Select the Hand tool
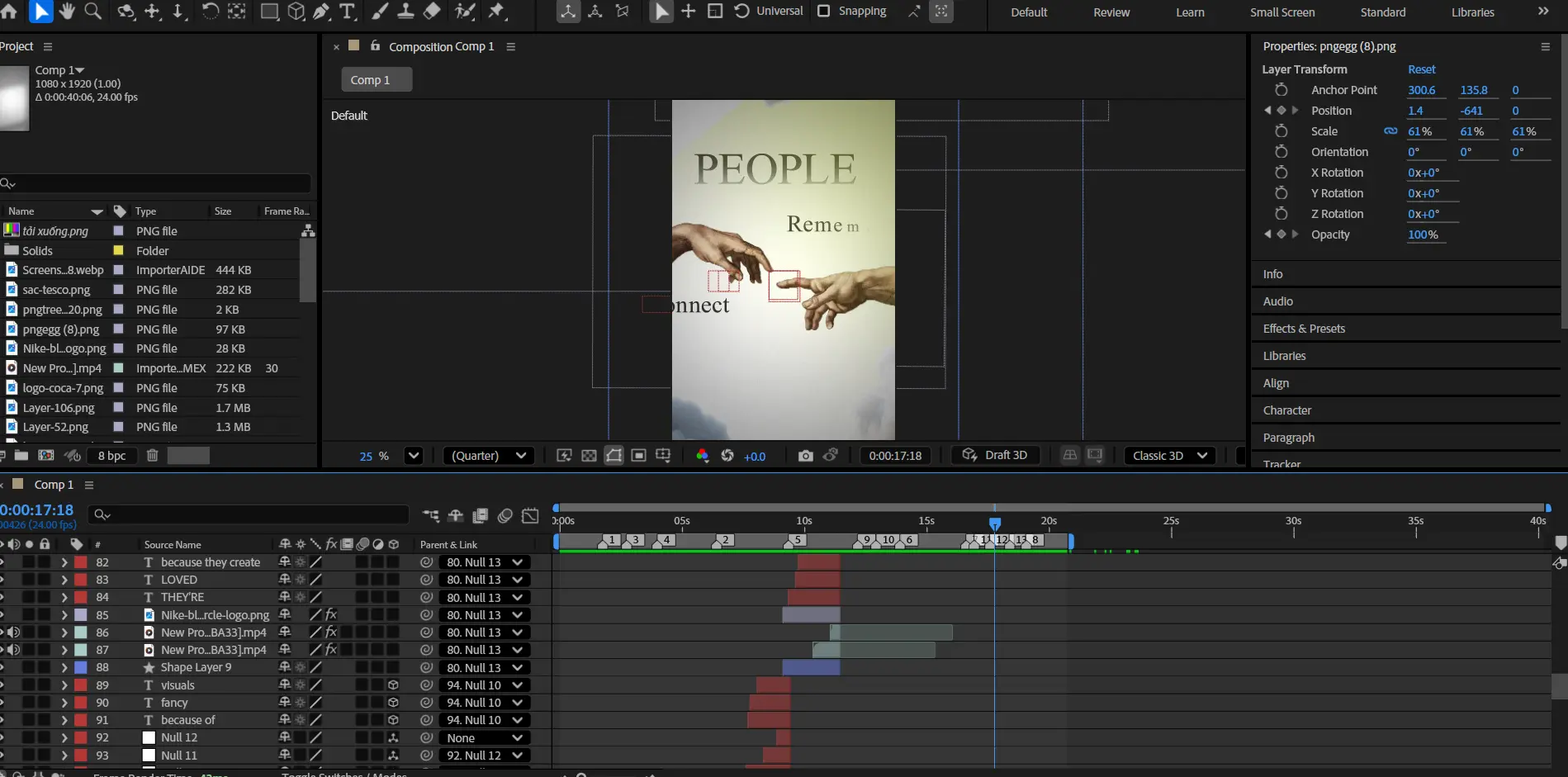This screenshot has width=1568, height=777. click(67, 11)
